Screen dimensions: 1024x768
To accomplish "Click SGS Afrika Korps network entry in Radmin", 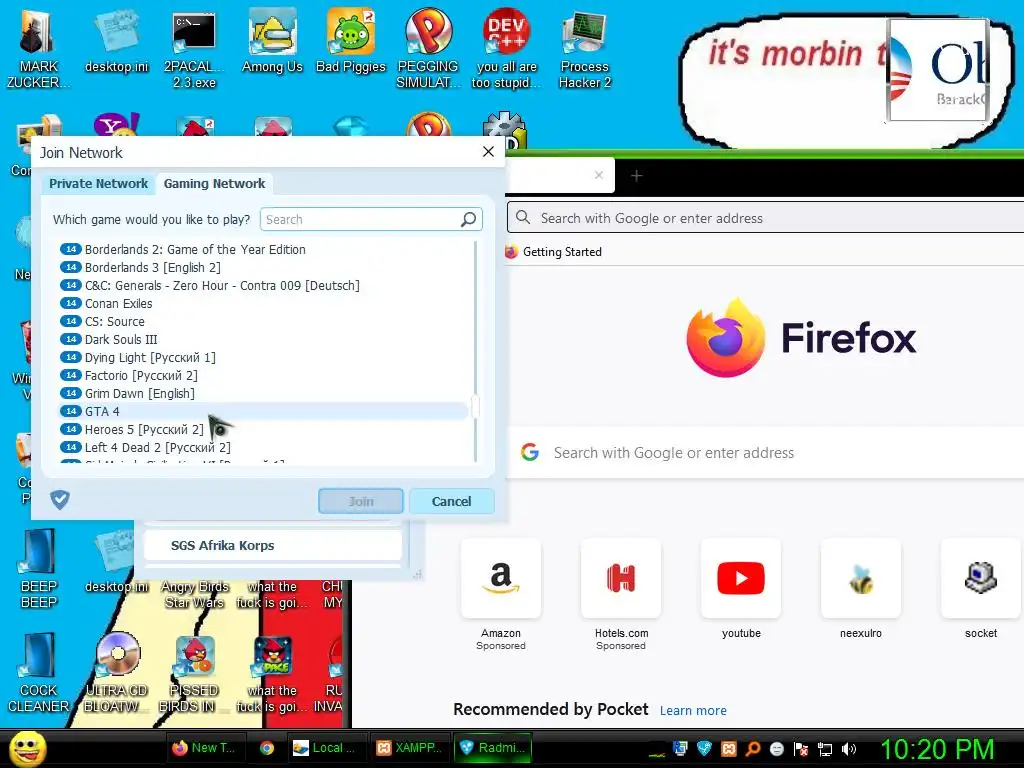I will tap(272, 545).
